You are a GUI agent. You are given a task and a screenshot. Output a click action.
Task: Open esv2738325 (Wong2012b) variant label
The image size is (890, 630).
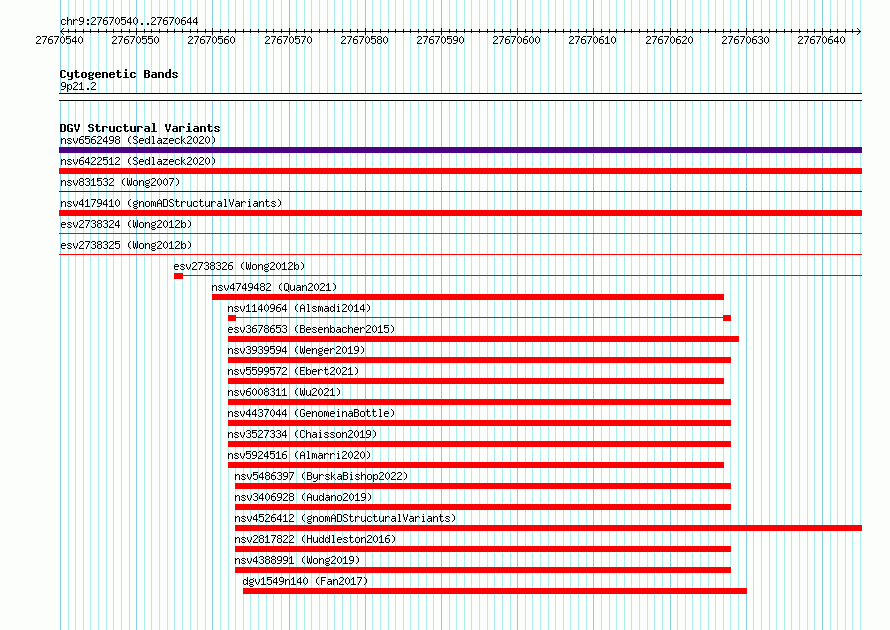click(126, 245)
